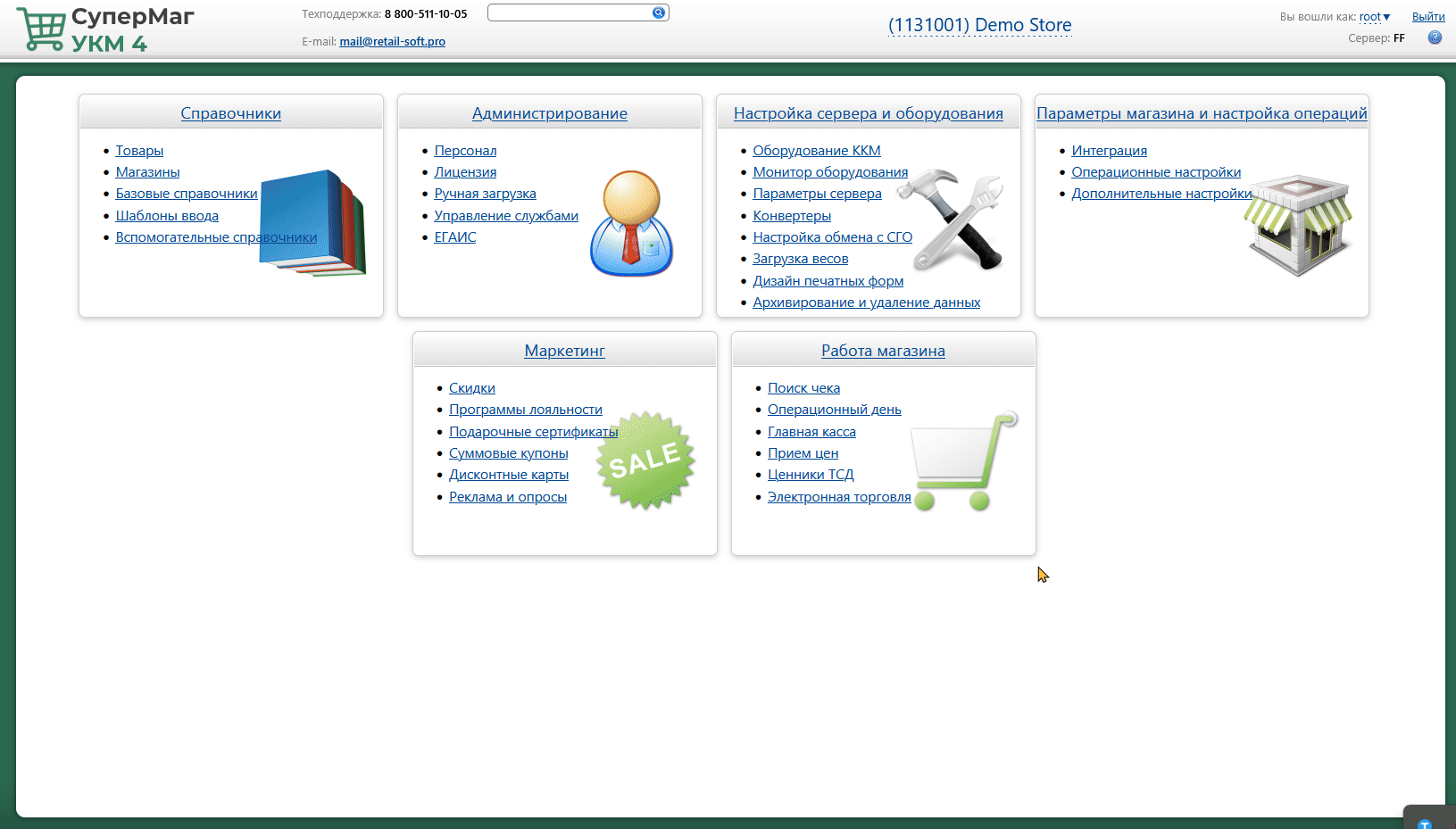Open the Справочники section header

pos(231,113)
